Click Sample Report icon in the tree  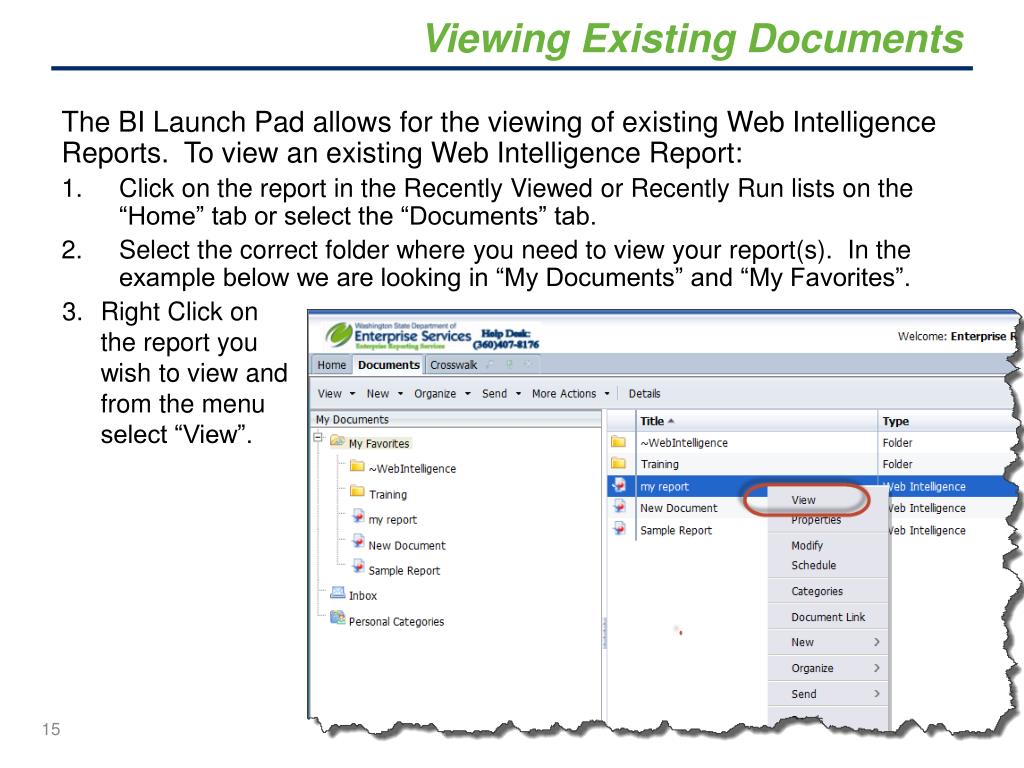358,568
